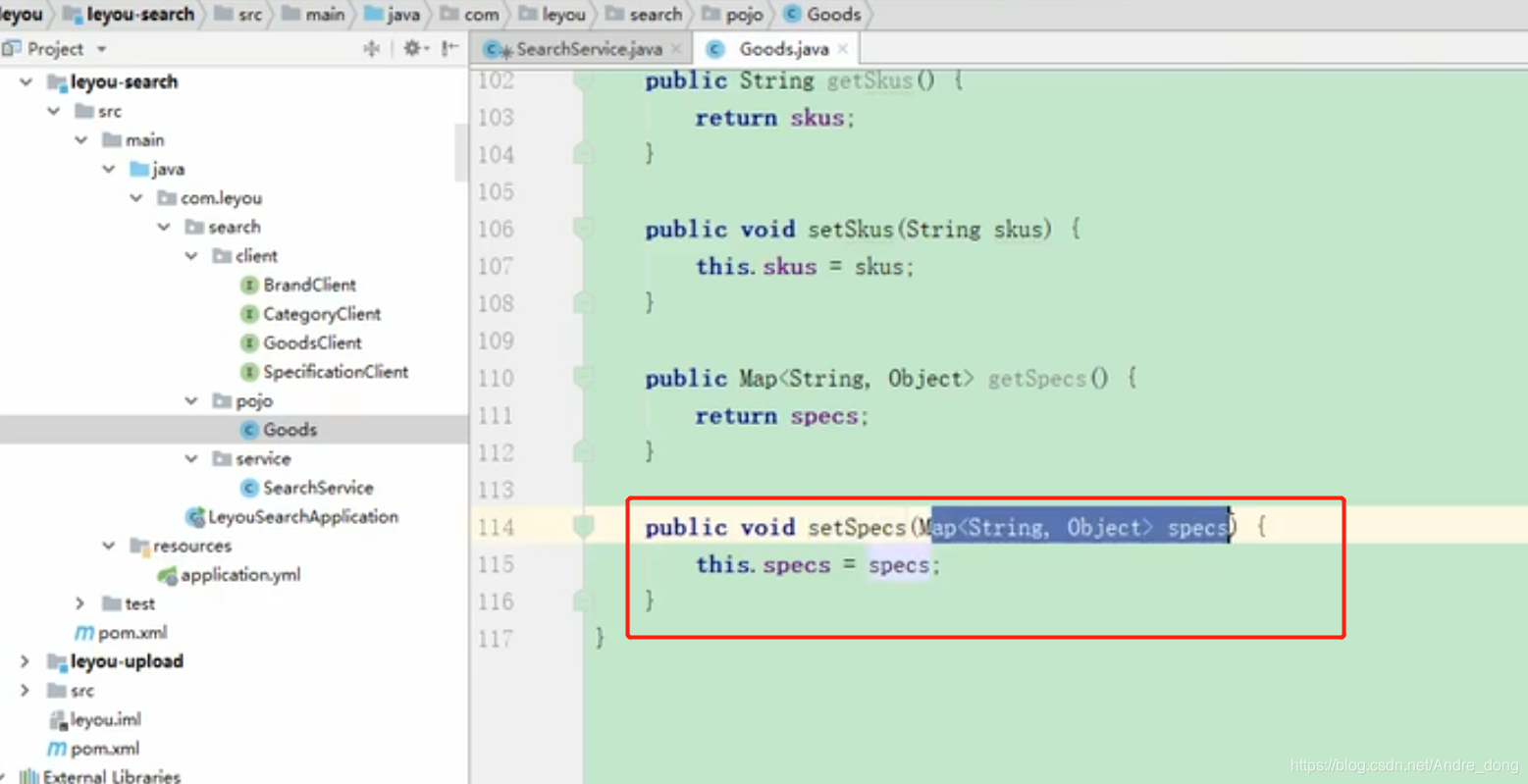Image resolution: width=1528 pixels, height=784 pixels.
Task: Click the CategoryClient interface icon
Action: coord(249,314)
